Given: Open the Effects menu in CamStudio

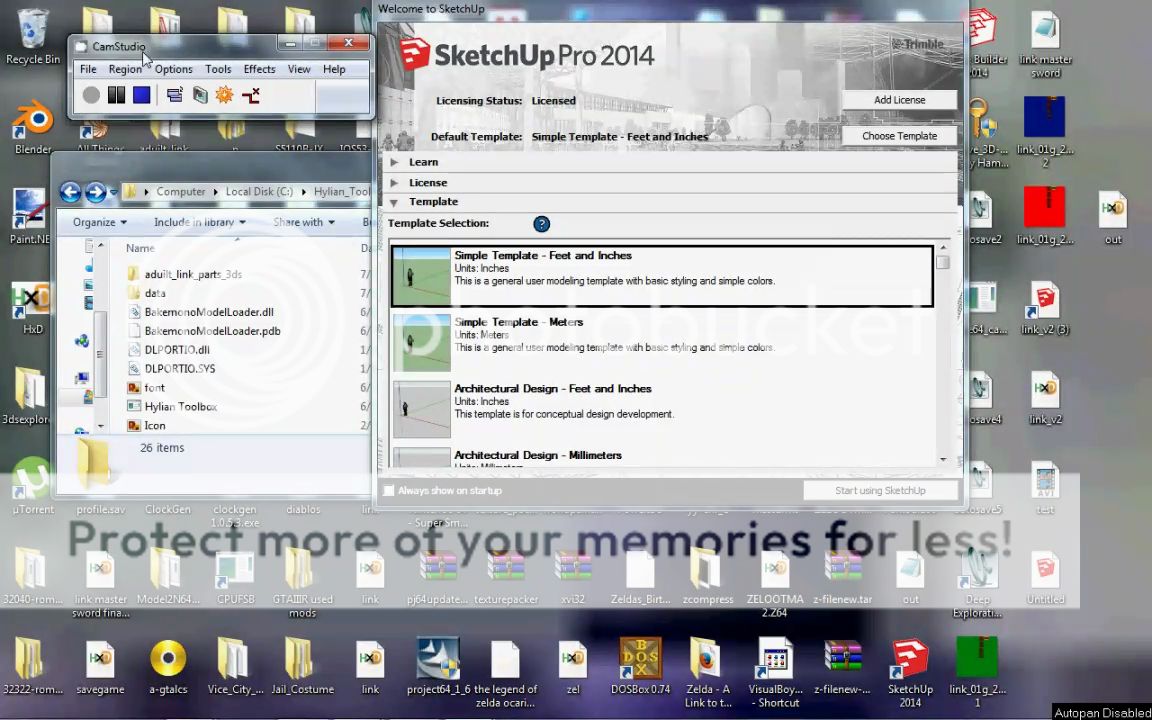Looking at the screenshot, I should (259, 69).
